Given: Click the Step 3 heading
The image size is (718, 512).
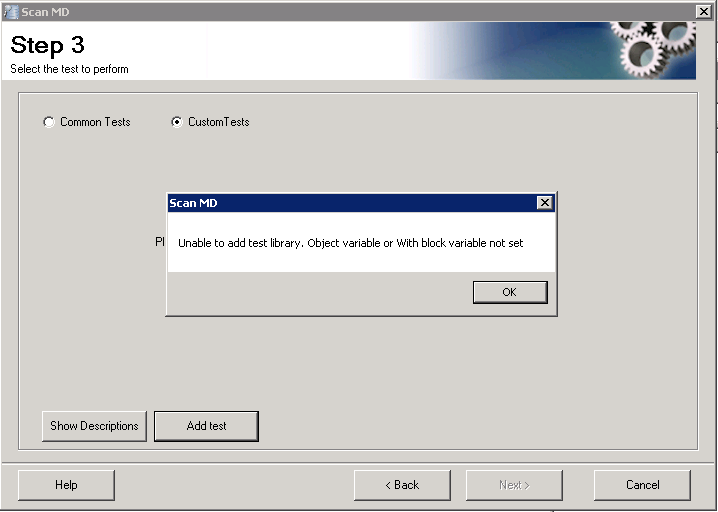Looking at the screenshot, I should coord(47,45).
